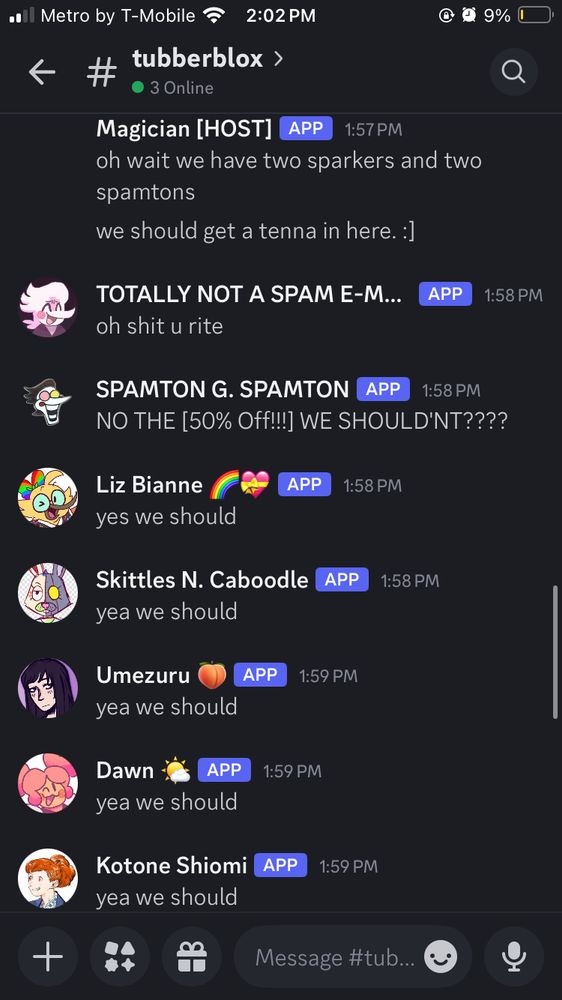Tap the Magician [HOST] username
The image size is (562, 1000).
point(184,129)
